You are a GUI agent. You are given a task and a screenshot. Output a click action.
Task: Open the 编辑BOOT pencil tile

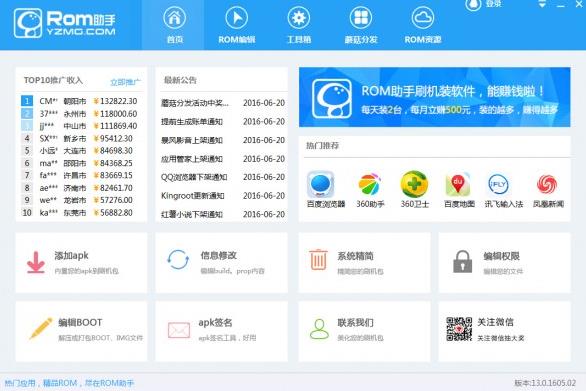coord(81,332)
